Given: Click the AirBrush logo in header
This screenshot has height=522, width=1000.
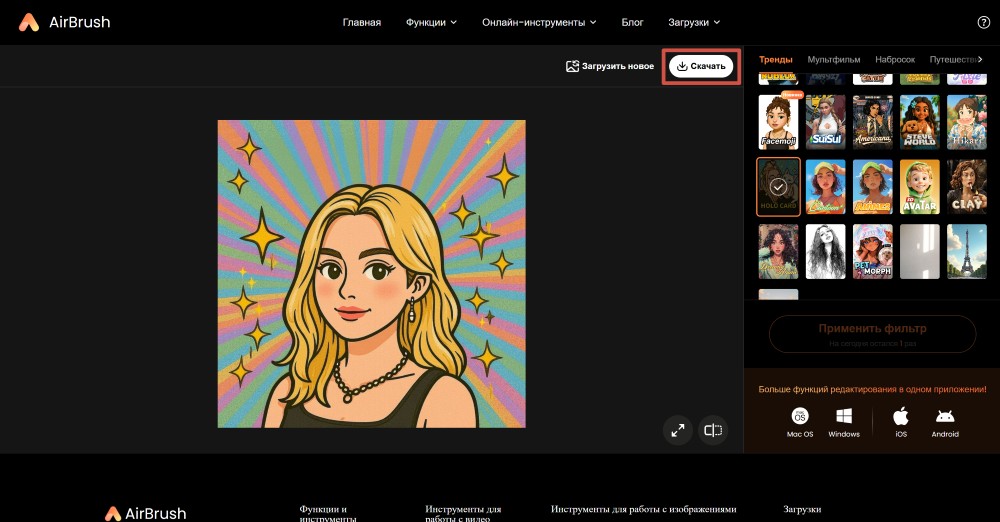Looking at the screenshot, I should click(65, 22).
